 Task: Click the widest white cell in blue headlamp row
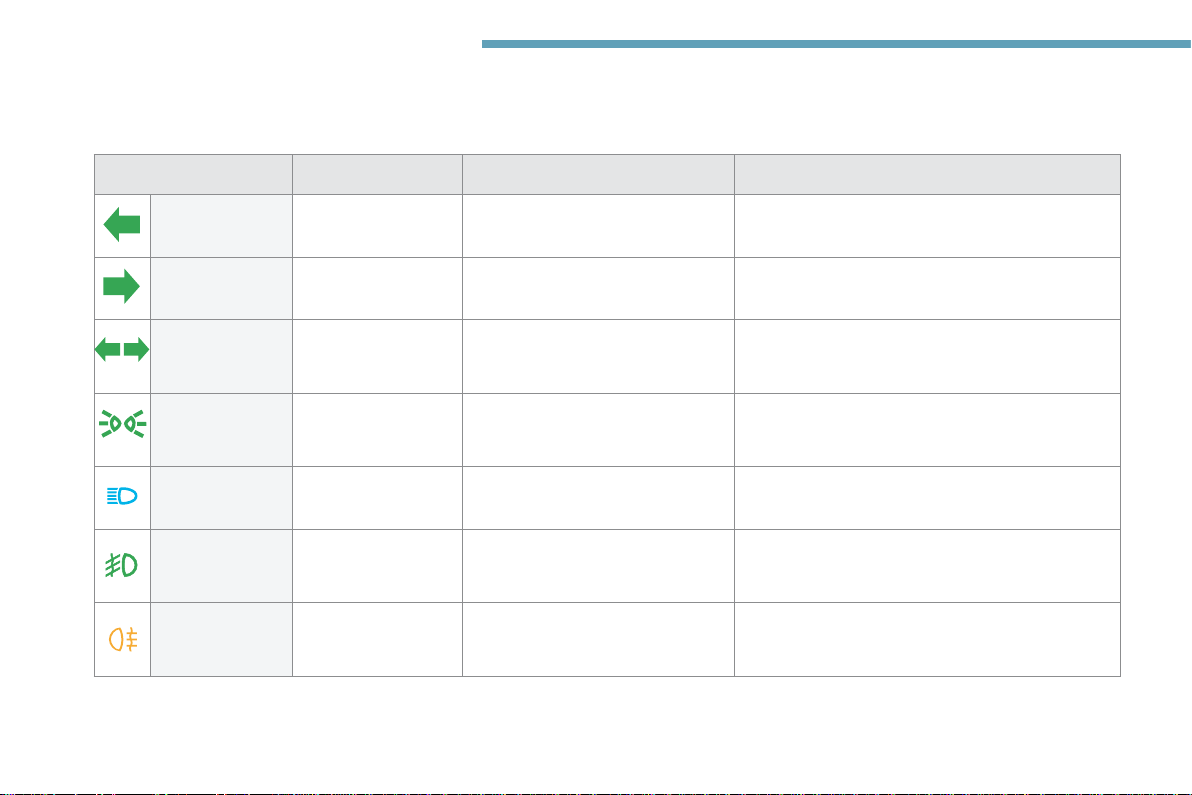click(927, 498)
